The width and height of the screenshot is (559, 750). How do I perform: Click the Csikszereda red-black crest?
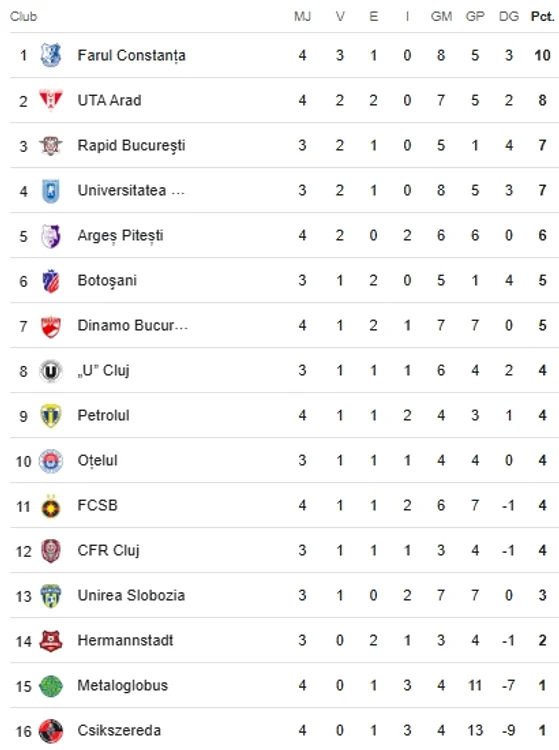click(x=51, y=731)
